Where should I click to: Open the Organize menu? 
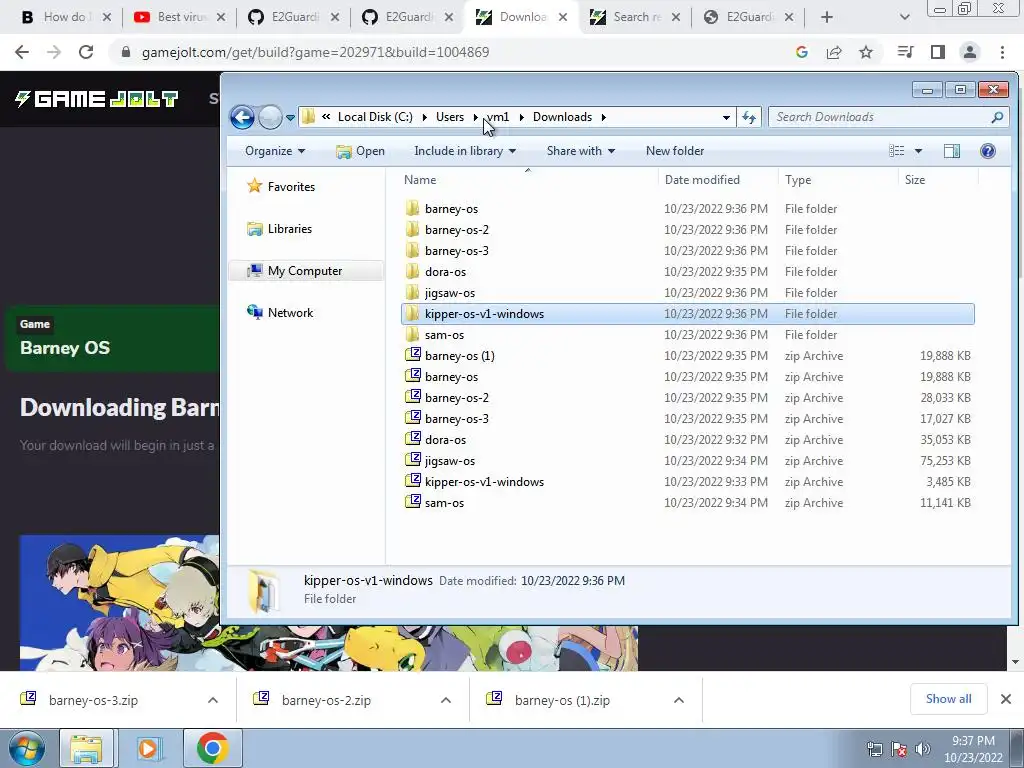pos(275,151)
